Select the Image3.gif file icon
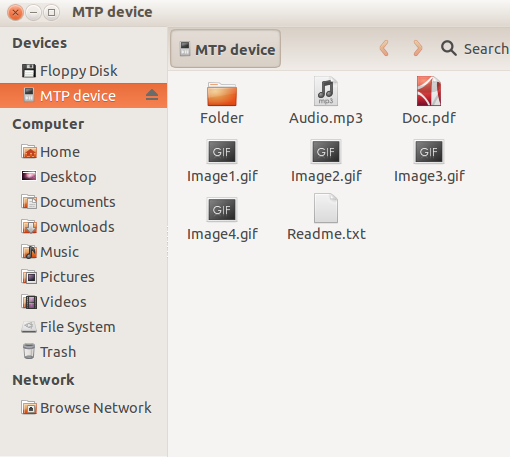Image resolution: width=510 pixels, height=457 pixels. 429,152
